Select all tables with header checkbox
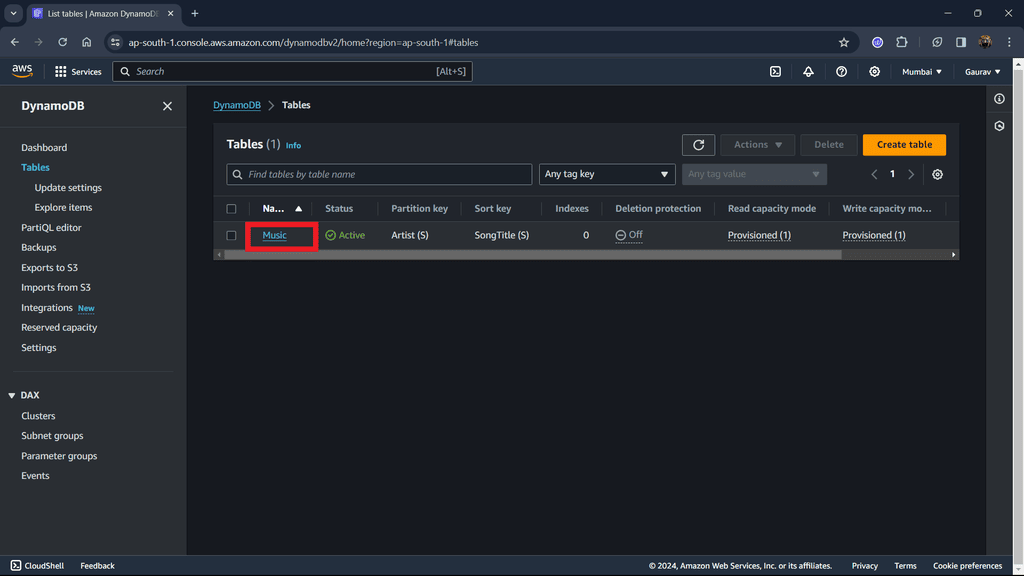 (x=231, y=209)
